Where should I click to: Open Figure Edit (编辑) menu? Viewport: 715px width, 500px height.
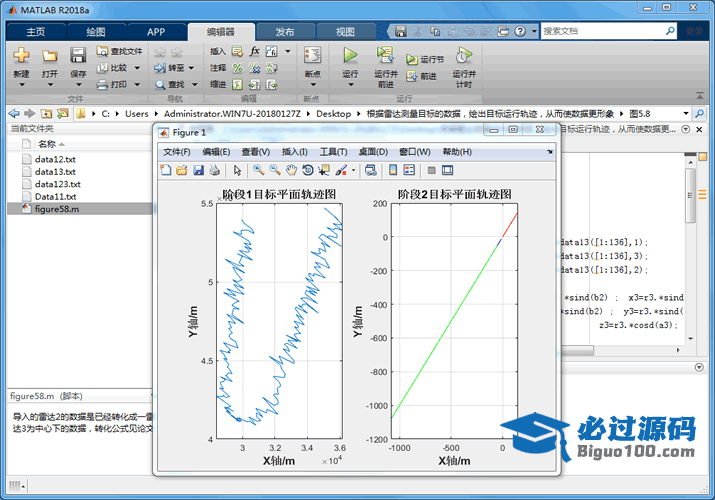216,152
